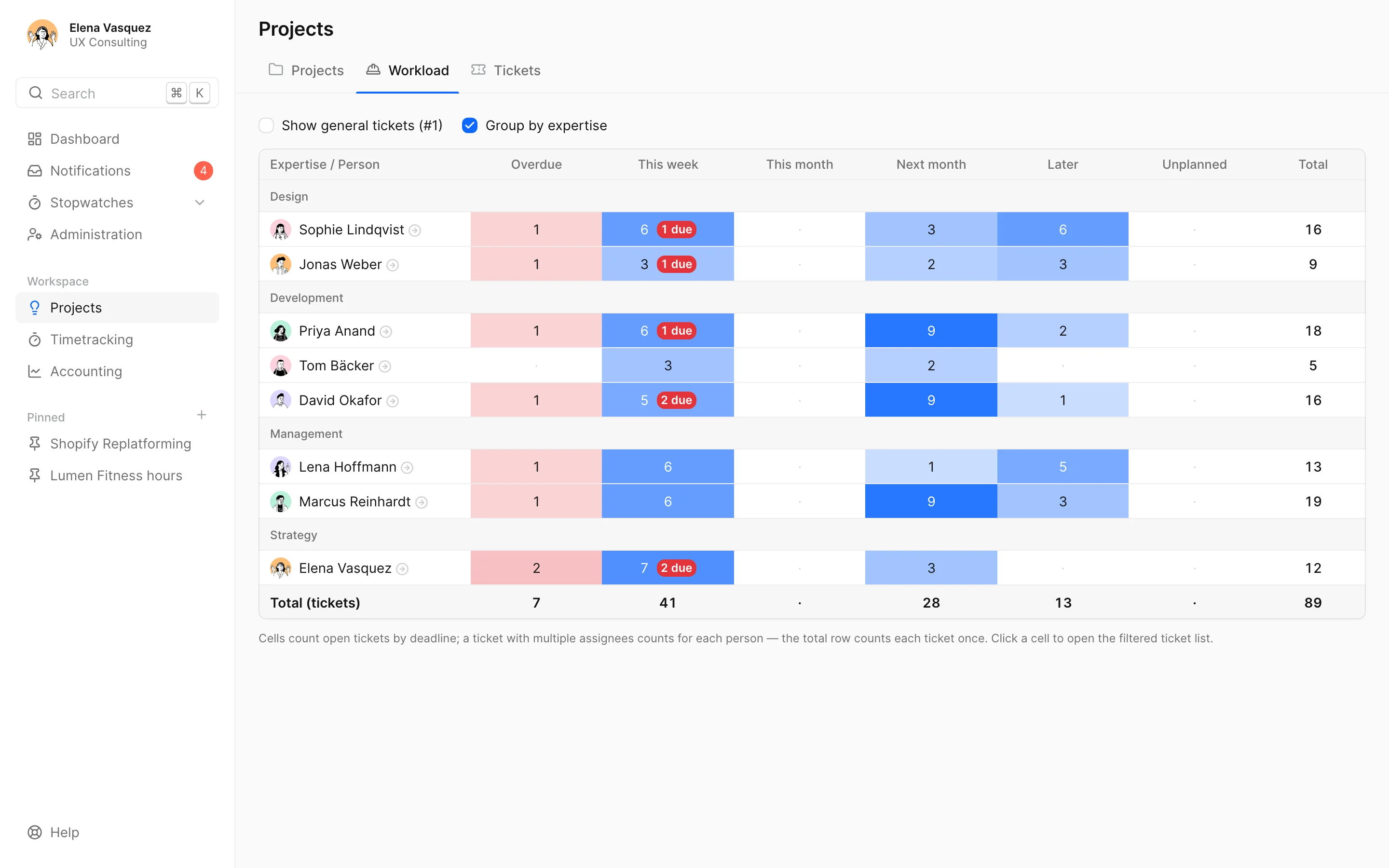Open the Tickets tab
This screenshot has width=1389, height=868.
[505, 70]
